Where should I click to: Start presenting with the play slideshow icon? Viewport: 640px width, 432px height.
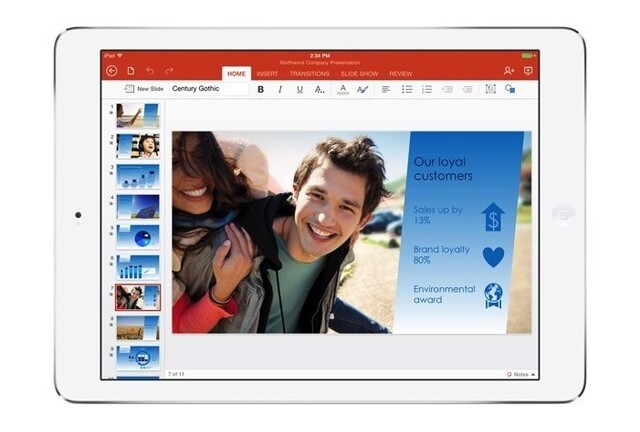pyautogui.click(x=528, y=71)
